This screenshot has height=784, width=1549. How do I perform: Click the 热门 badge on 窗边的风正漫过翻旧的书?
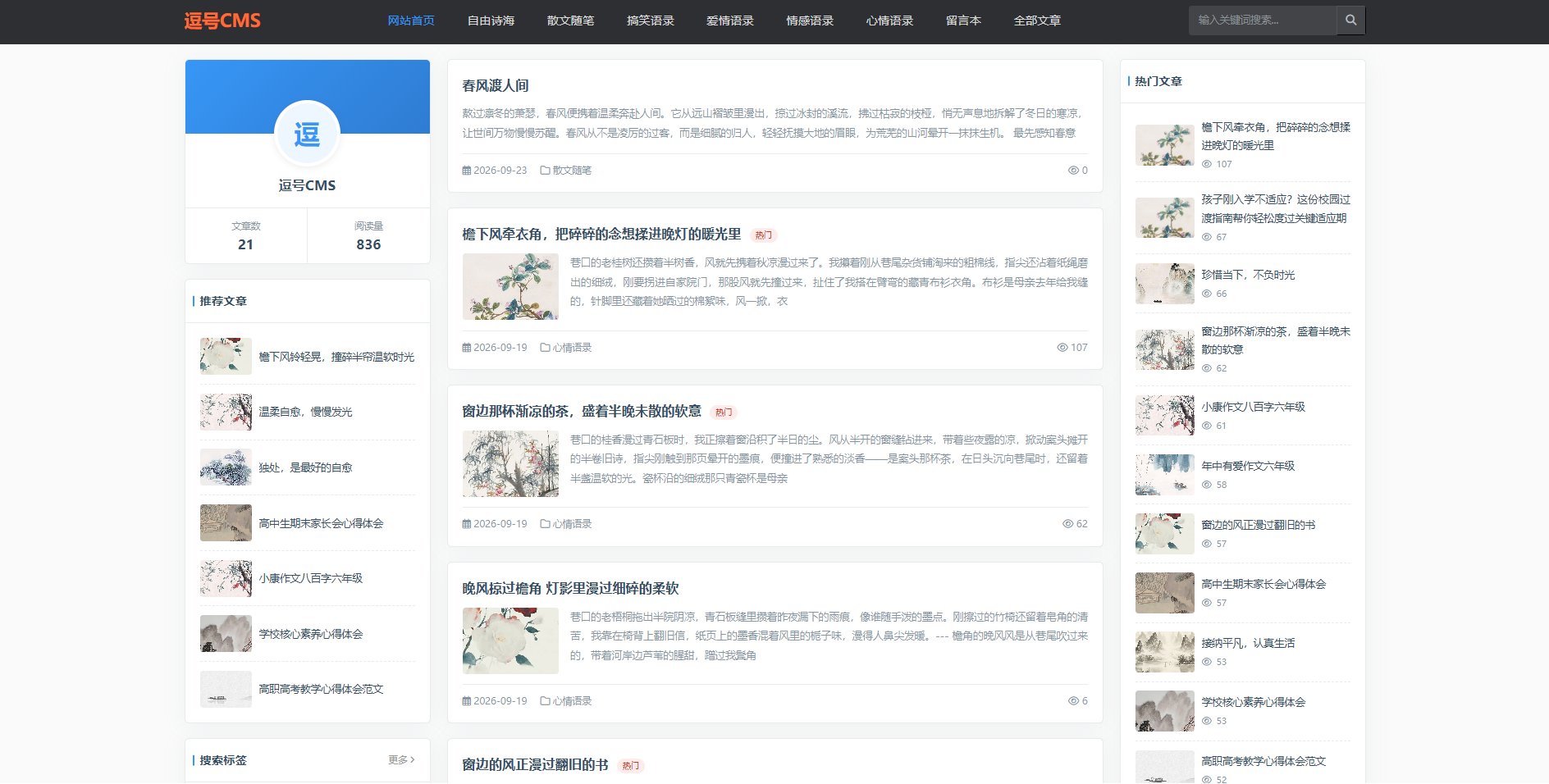630,766
